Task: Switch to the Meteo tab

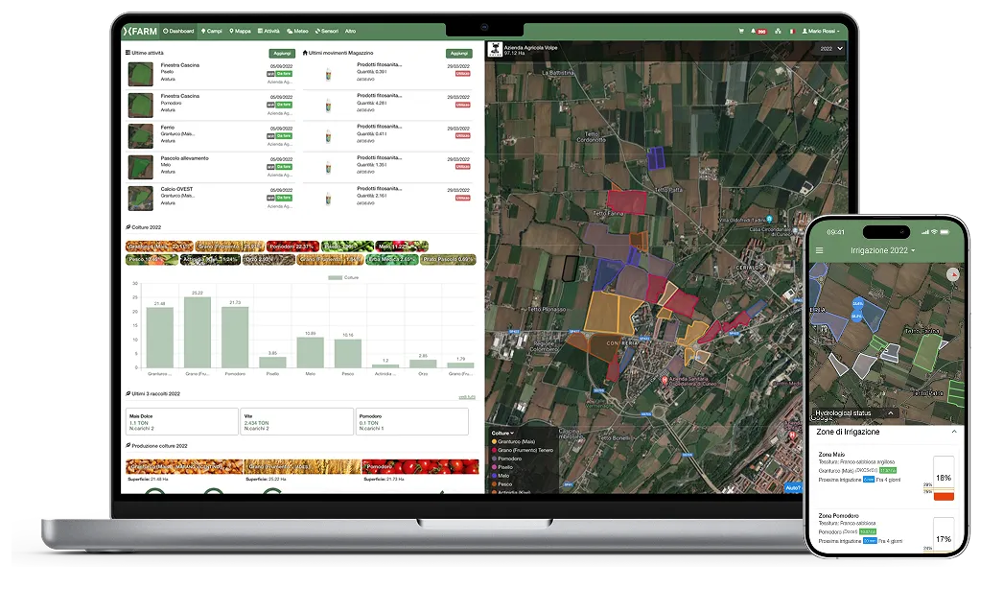Action: tap(297, 31)
